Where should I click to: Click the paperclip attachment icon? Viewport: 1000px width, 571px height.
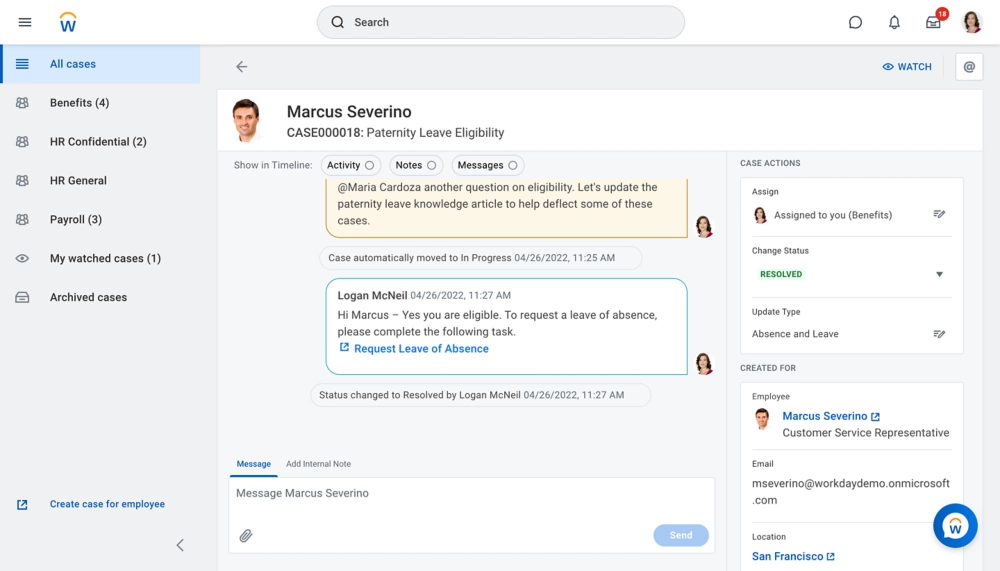[246, 535]
